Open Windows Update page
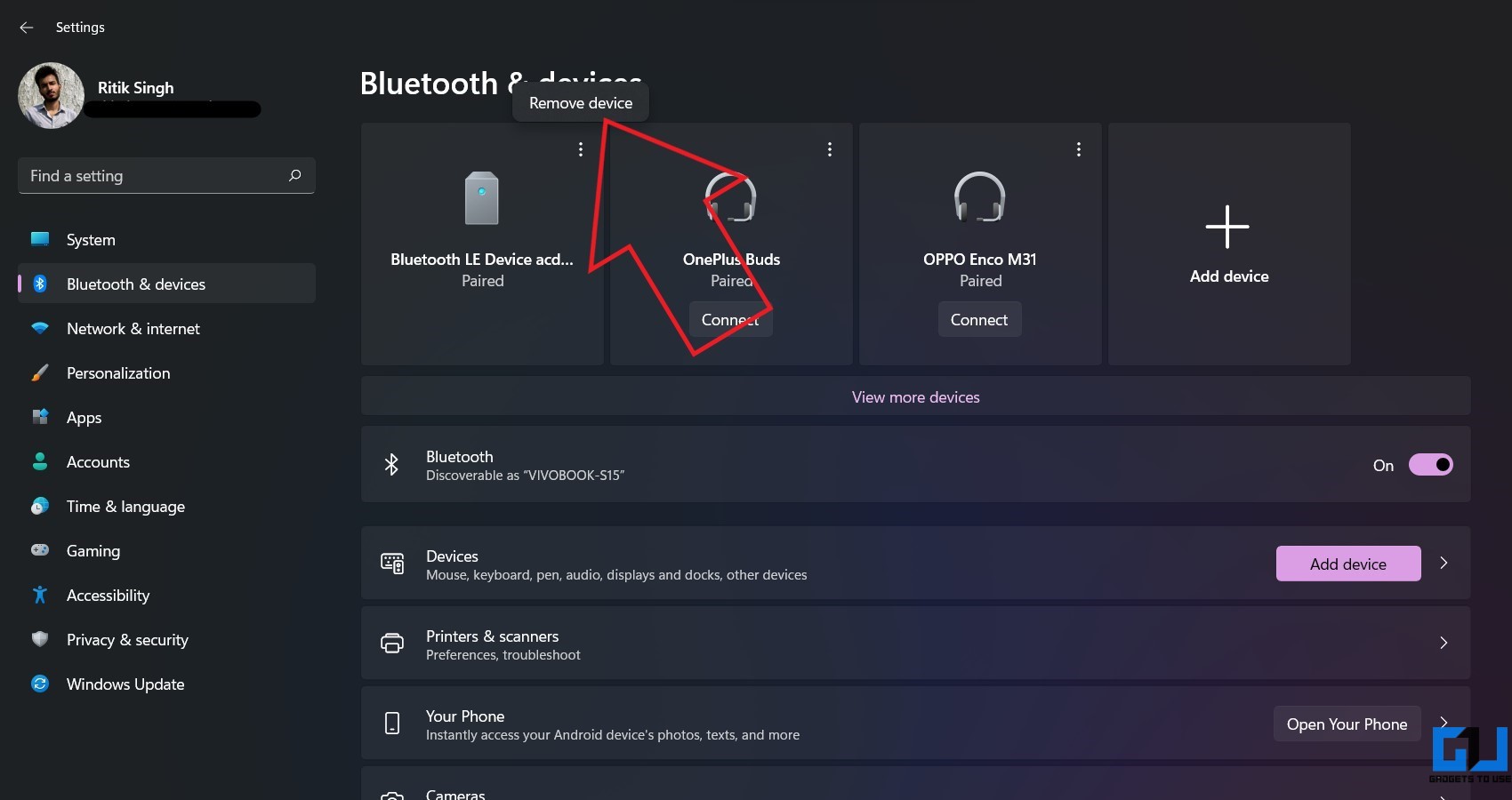 pyautogui.click(x=166, y=684)
